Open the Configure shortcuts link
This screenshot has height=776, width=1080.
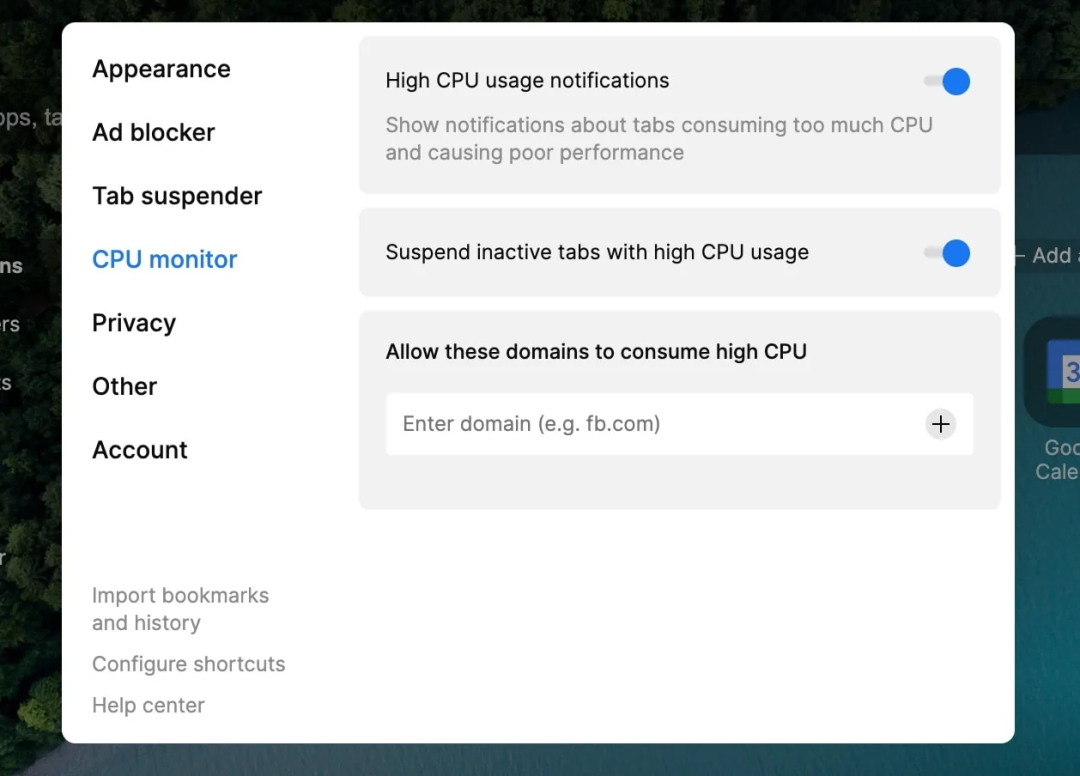click(189, 664)
